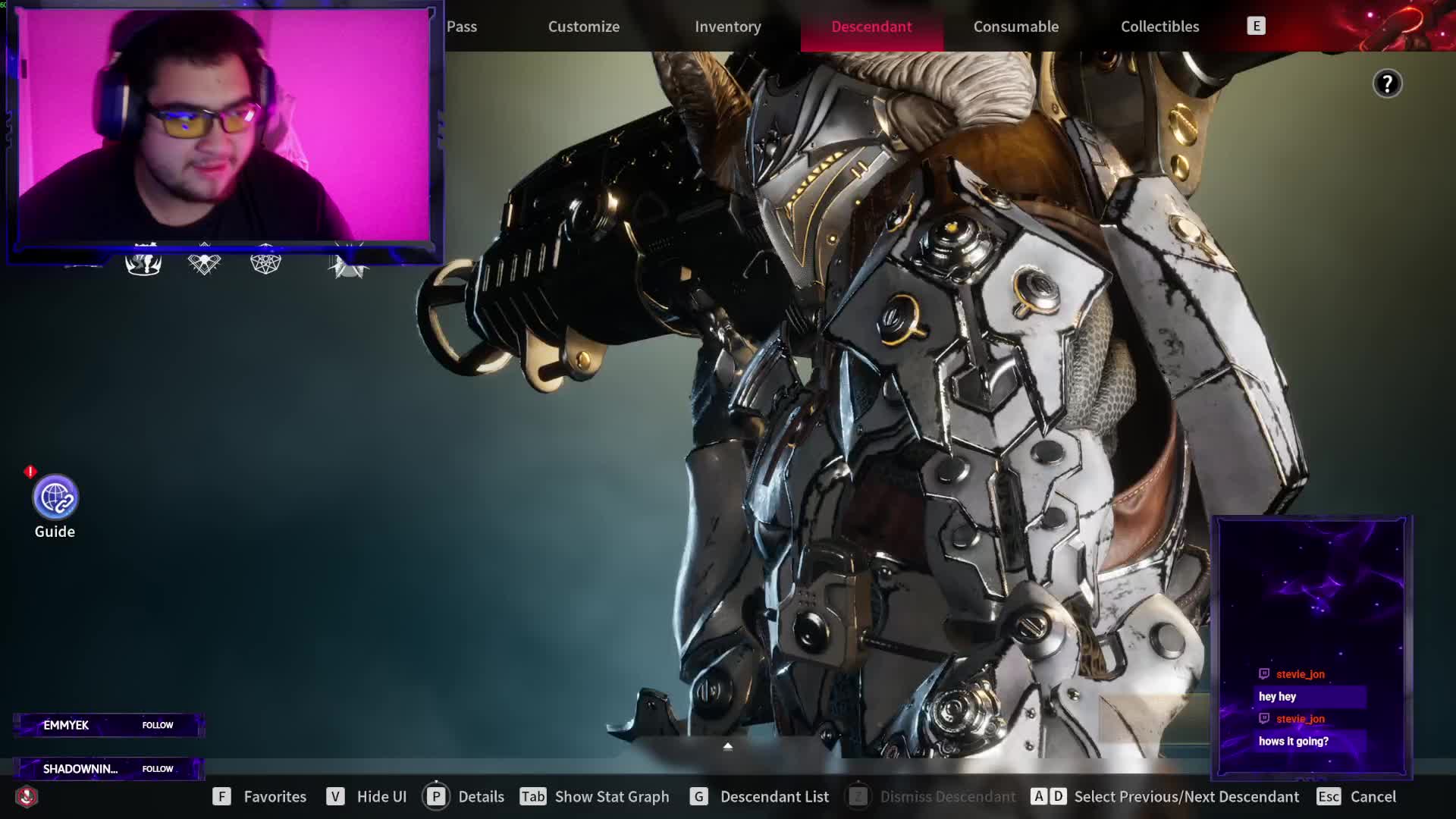Toggle Hide UI

[366, 796]
